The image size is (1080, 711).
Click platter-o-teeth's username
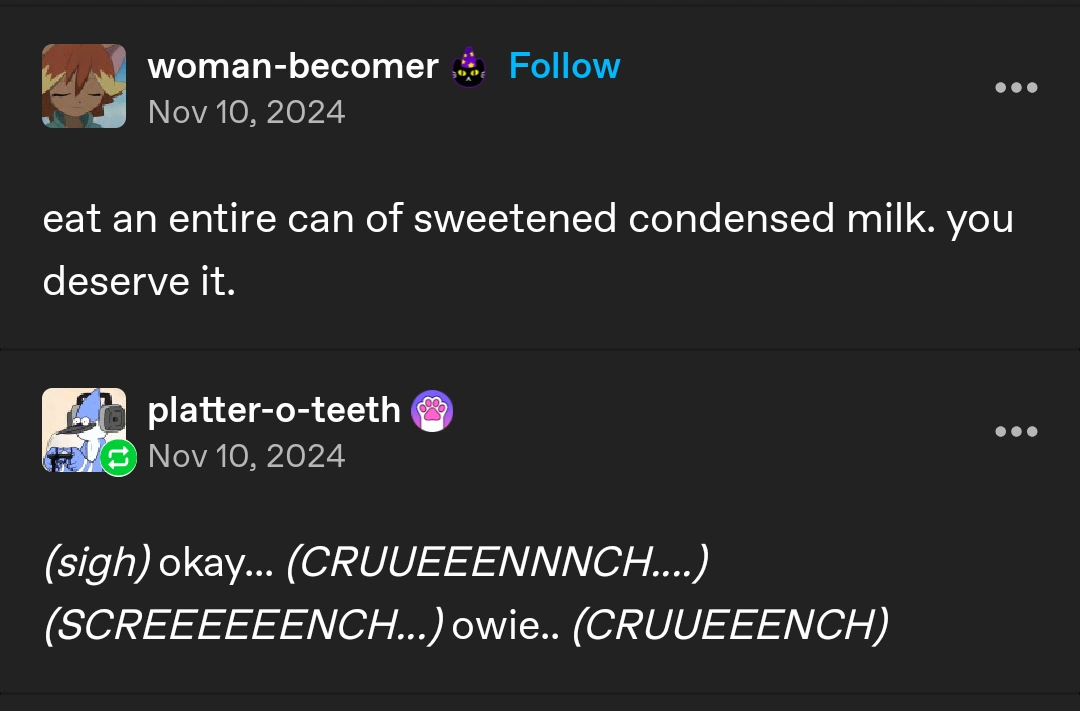[275, 410]
